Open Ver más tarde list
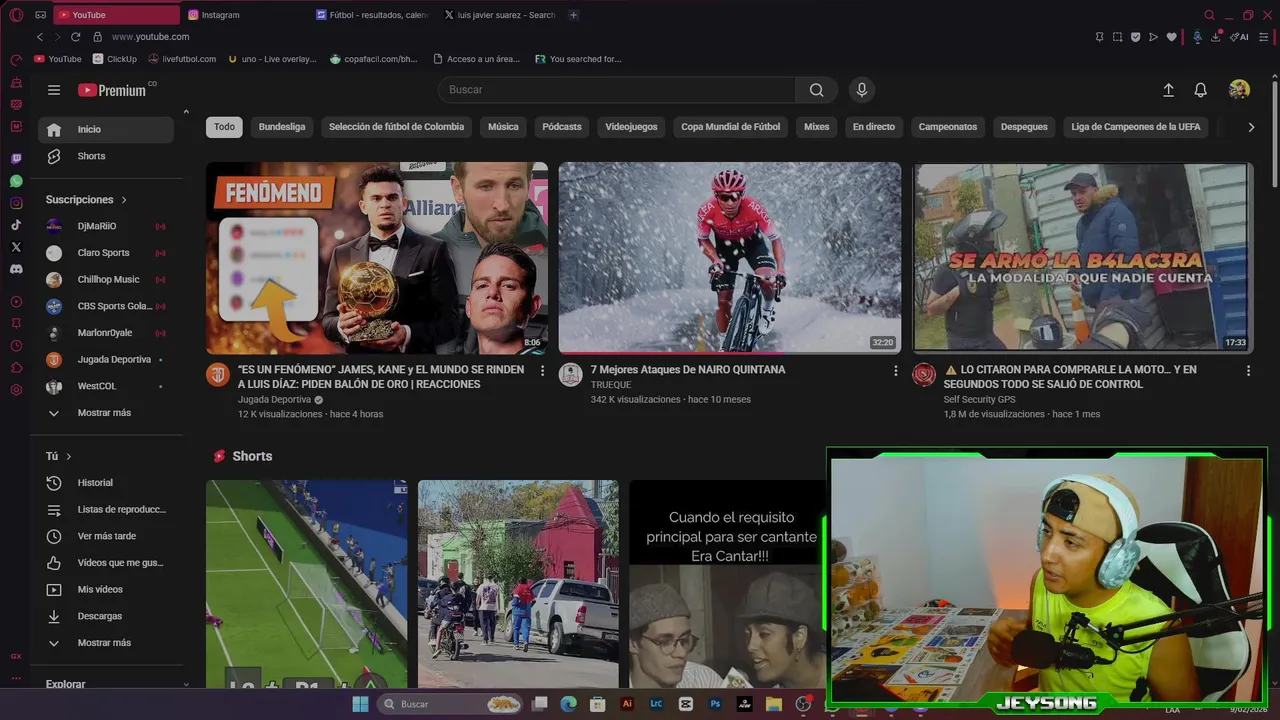Image resolution: width=1280 pixels, height=720 pixels. pyautogui.click(x=106, y=536)
